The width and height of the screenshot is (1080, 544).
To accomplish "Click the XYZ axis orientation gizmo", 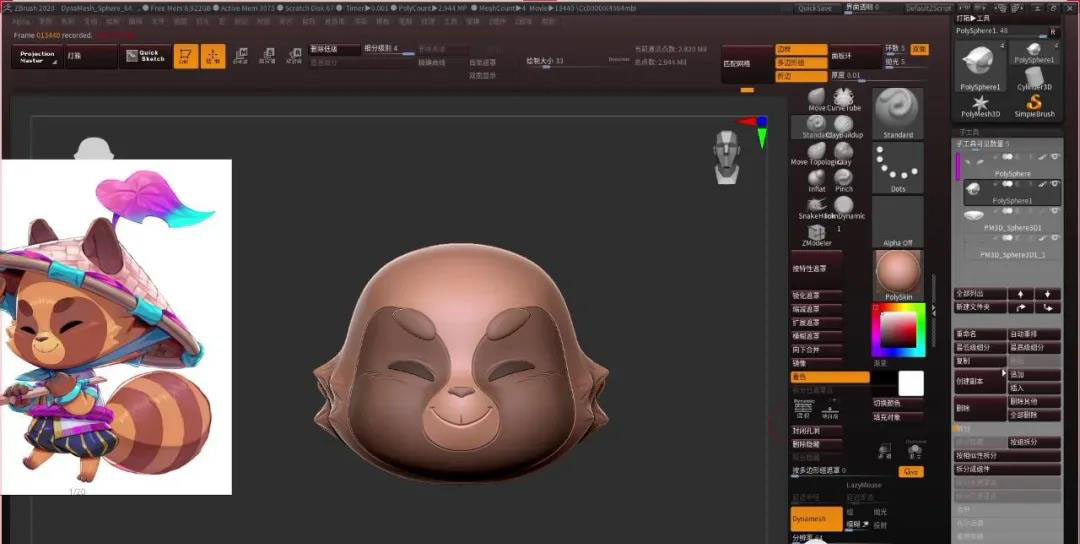I will [x=757, y=131].
